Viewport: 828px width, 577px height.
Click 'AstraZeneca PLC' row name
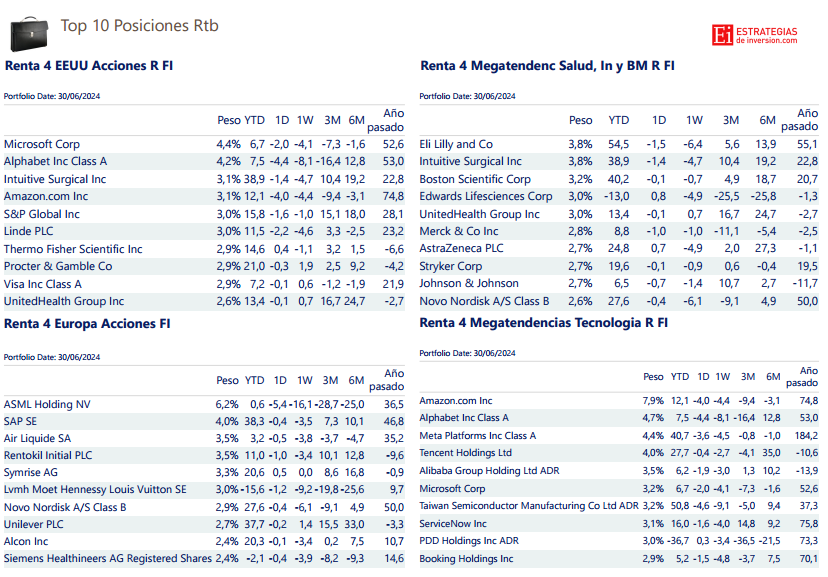[462, 248]
